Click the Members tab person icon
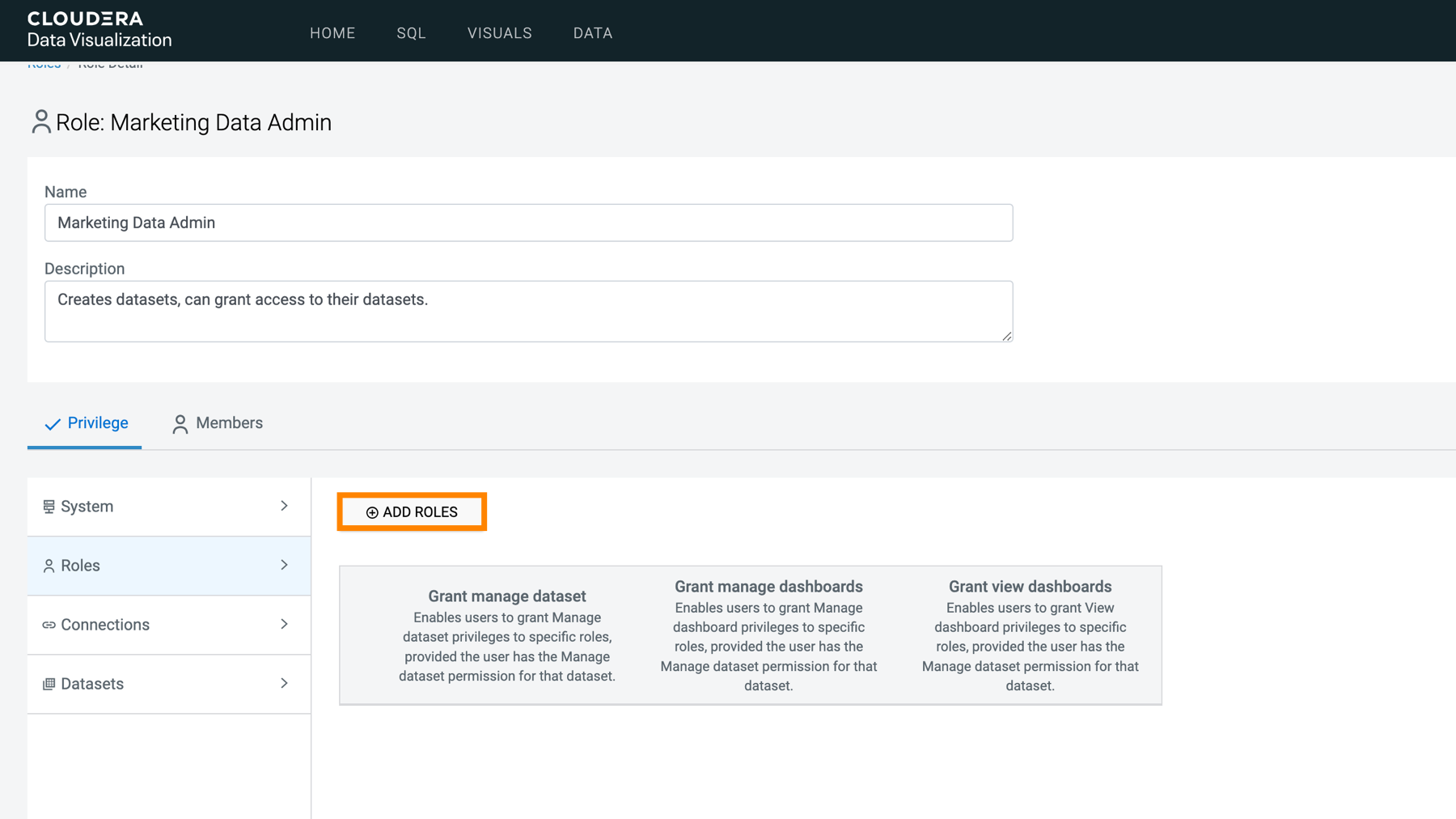Viewport: 1456px width, 819px height. click(x=180, y=424)
